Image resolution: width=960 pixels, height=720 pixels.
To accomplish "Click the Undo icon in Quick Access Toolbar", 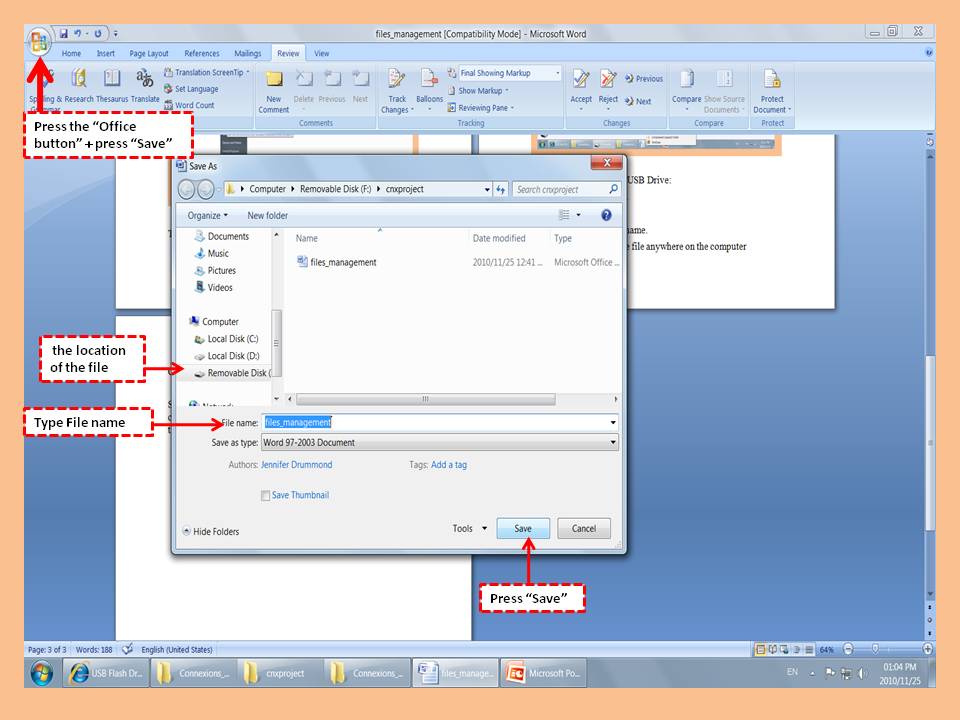I will (78, 34).
